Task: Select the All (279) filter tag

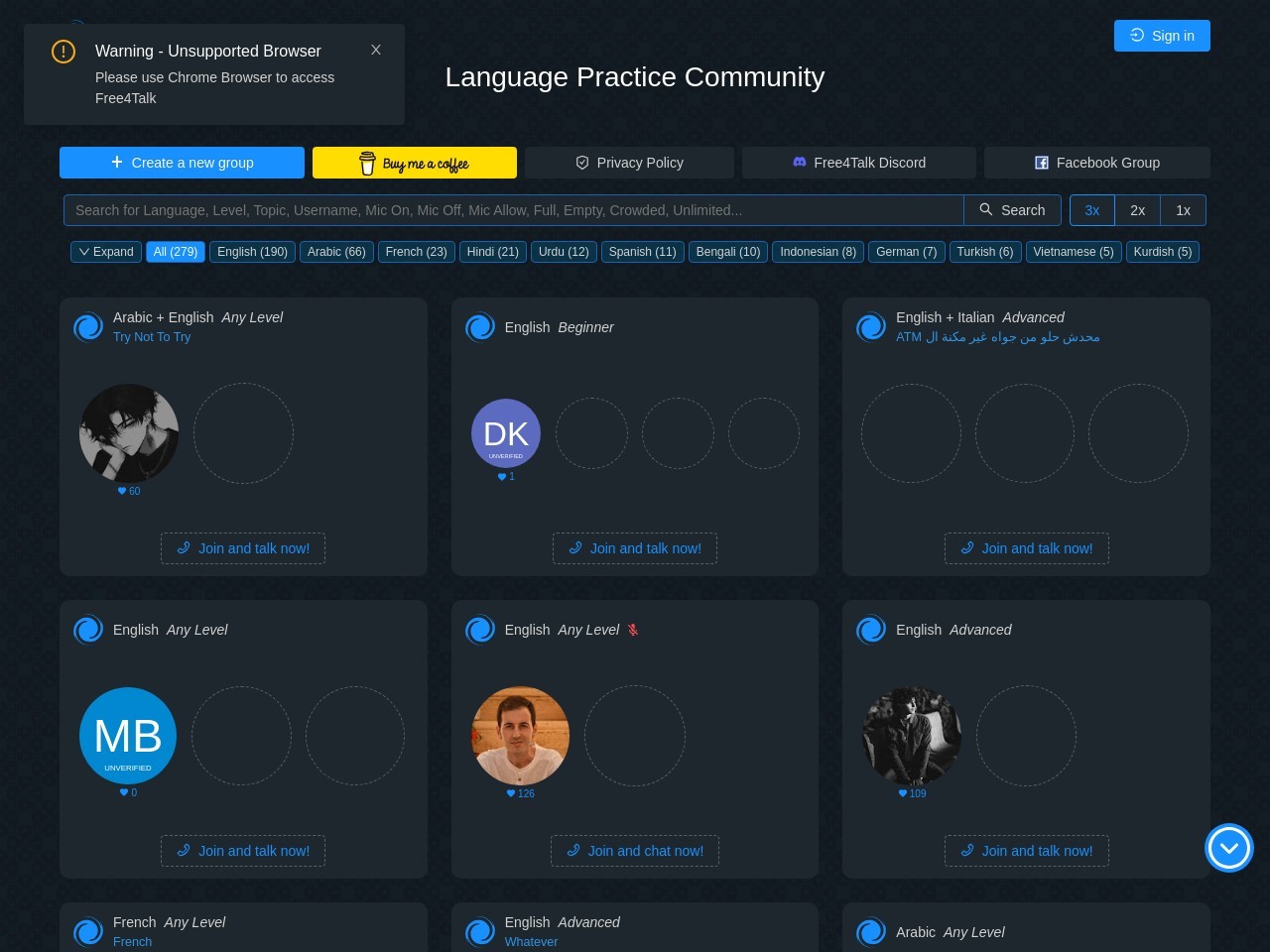Action: click(176, 252)
